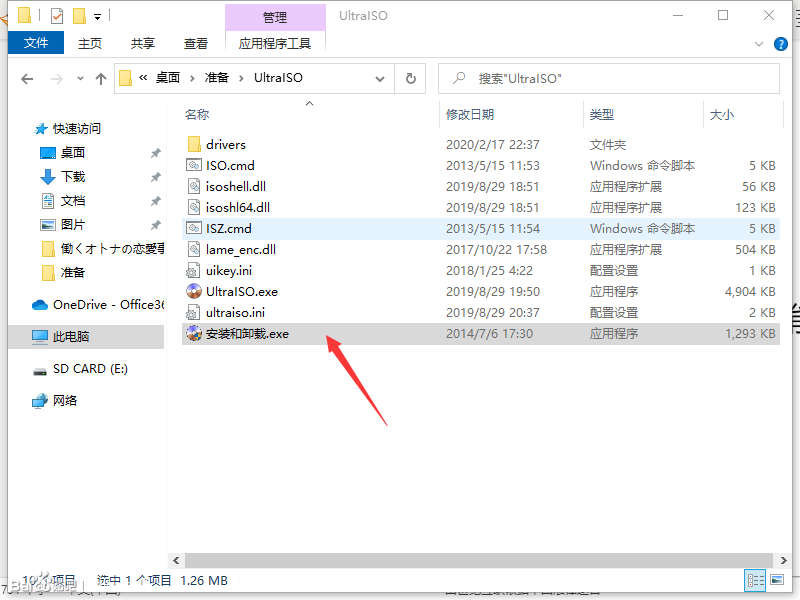Navigate to 准备 in breadcrumb

click(x=217, y=78)
